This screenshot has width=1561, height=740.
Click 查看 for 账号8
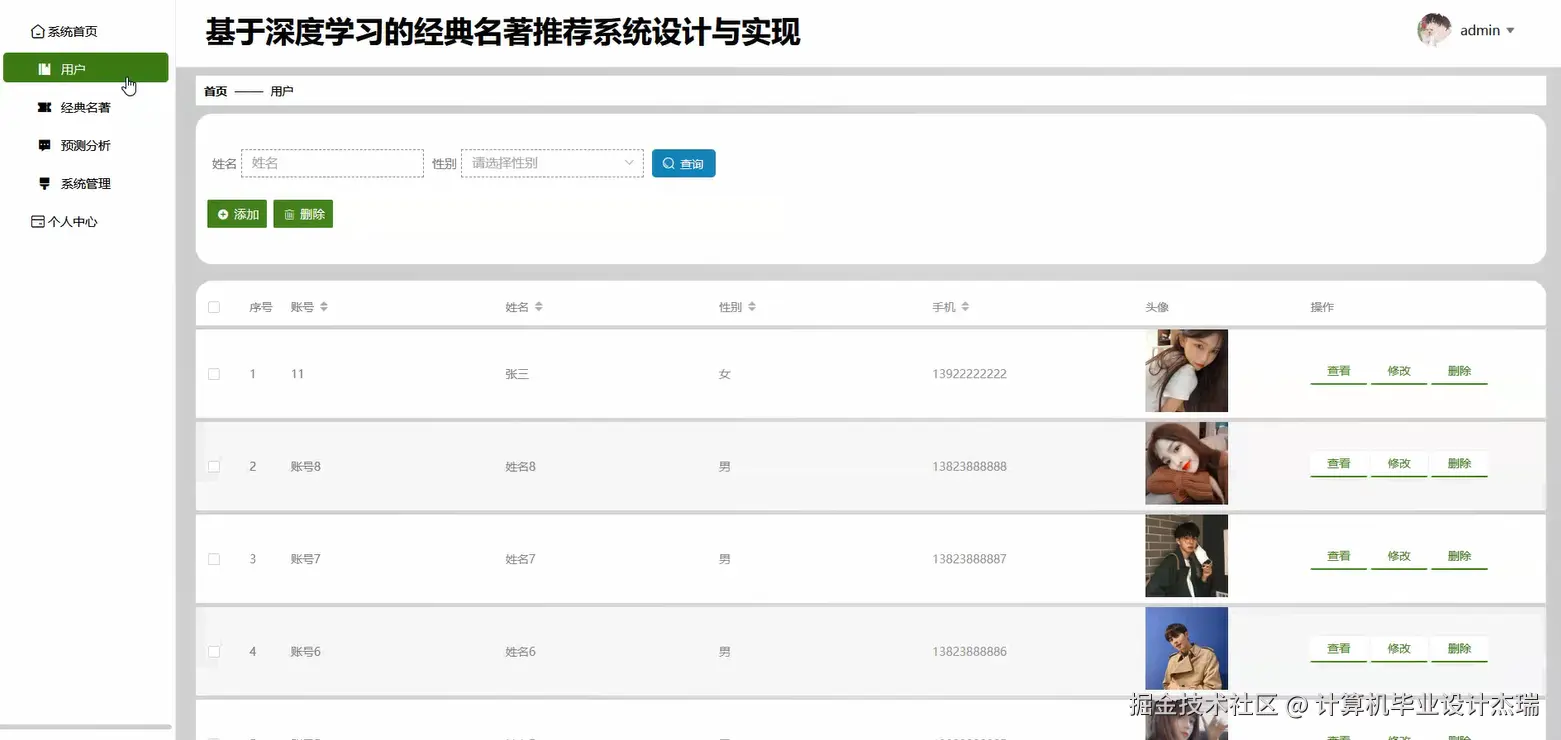click(x=1338, y=464)
